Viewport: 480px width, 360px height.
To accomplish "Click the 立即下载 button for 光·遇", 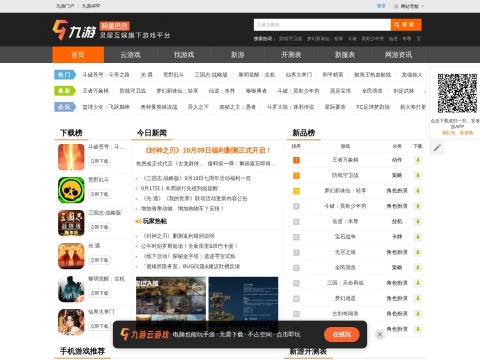I will pyautogui.click(x=99, y=260).
